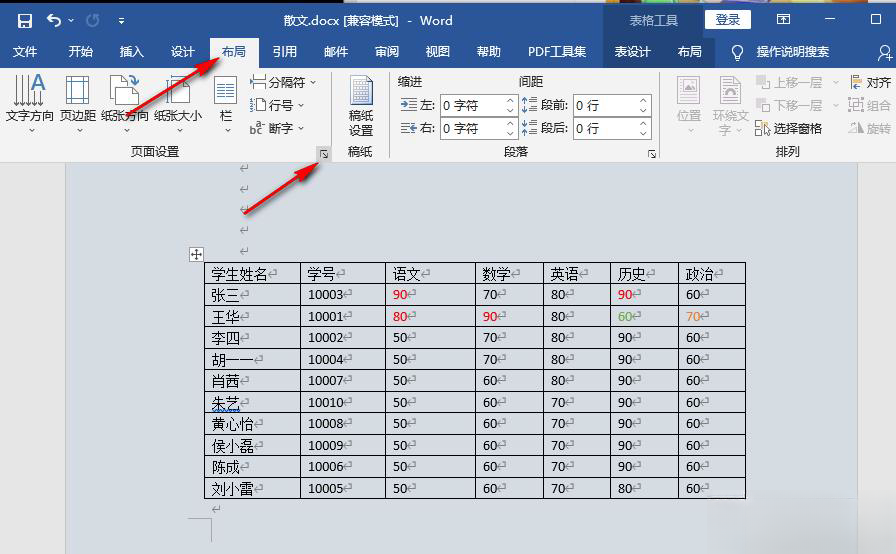Click the Undo arrow icon
The image size is (896, 554).
tap(54, 21)
